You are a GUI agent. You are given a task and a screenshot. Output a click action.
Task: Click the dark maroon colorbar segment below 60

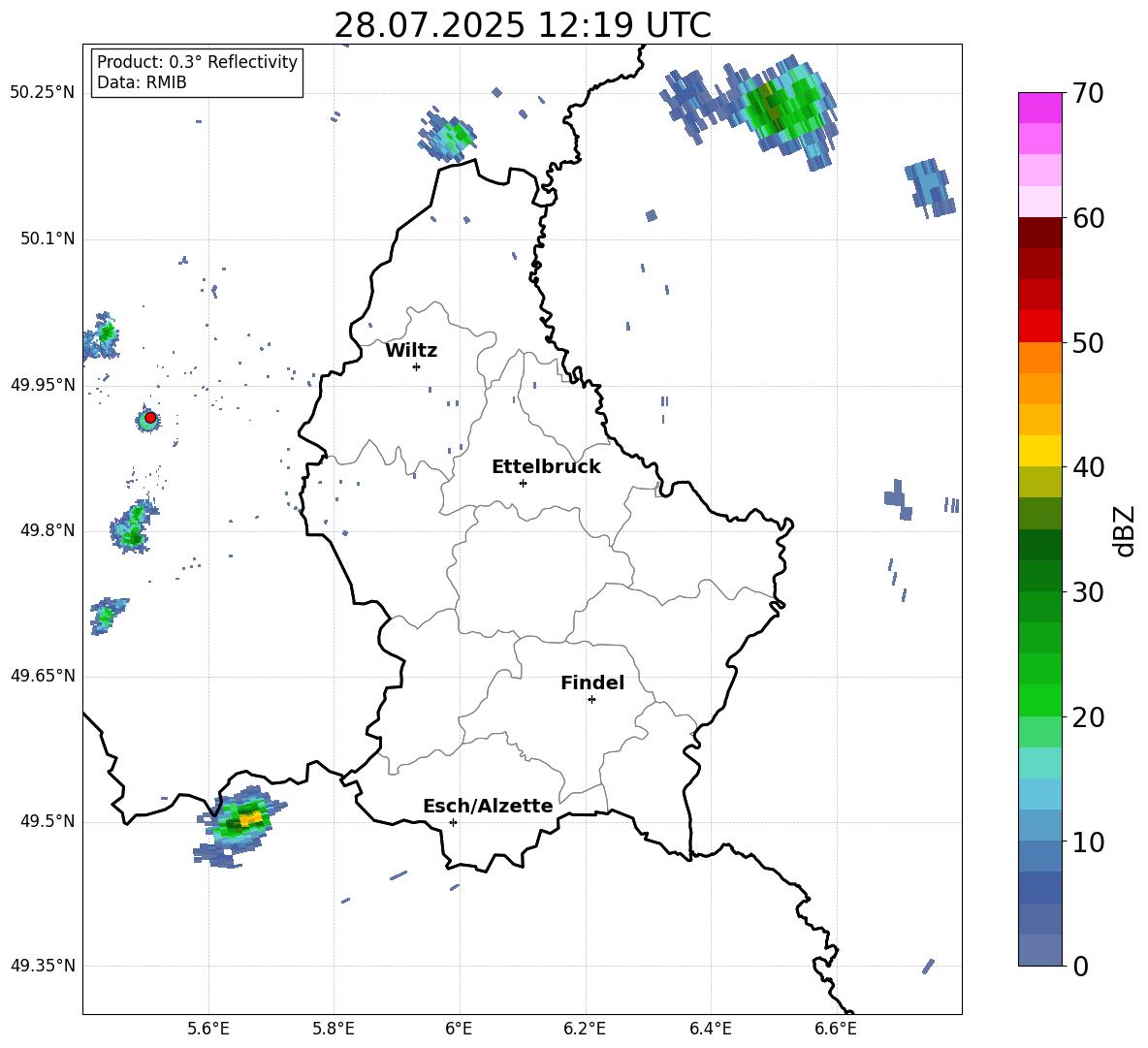1040,233
